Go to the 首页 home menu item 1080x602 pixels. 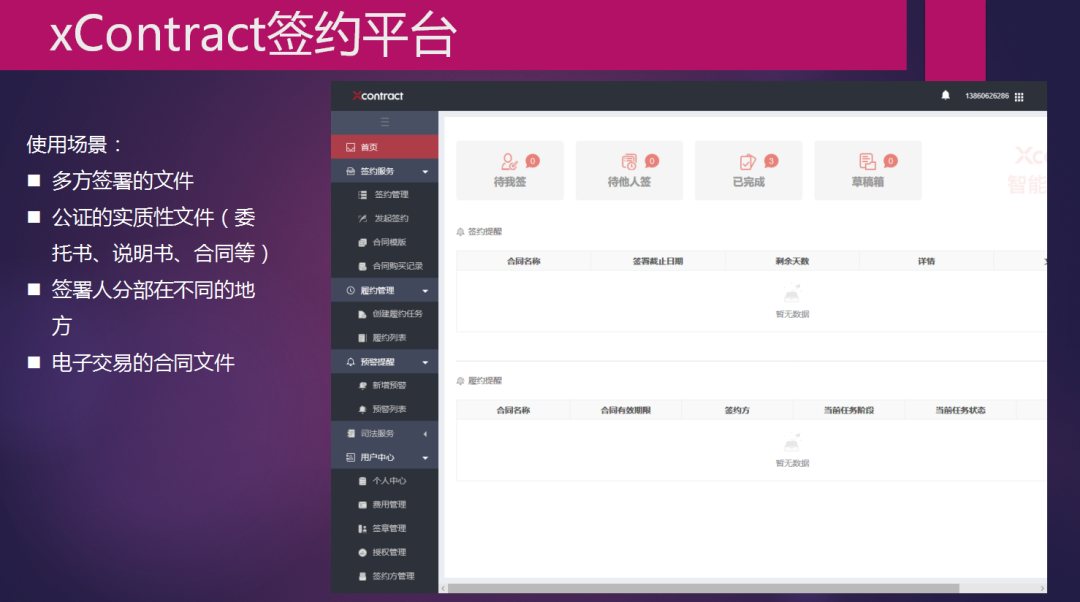384,147
